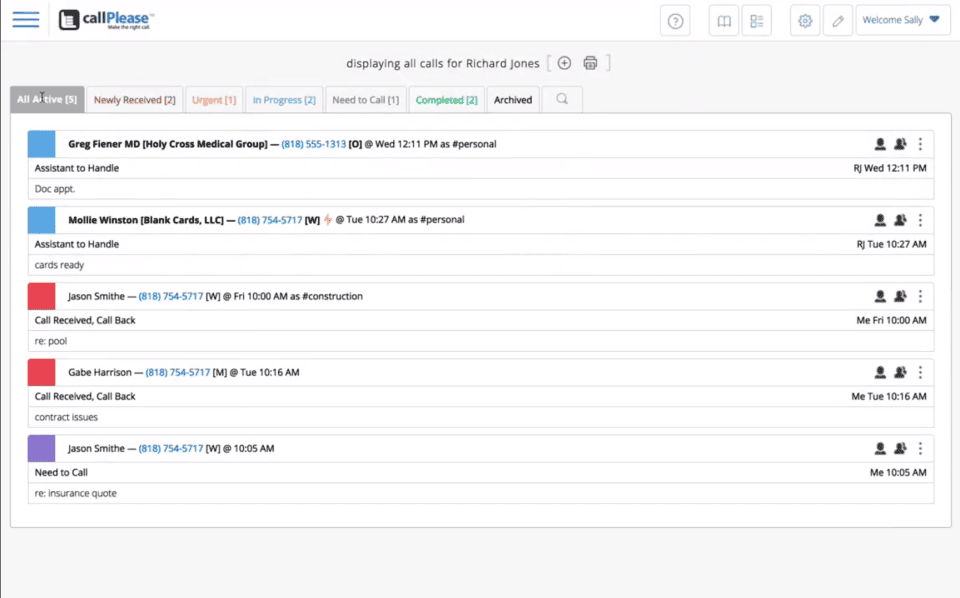Open three-dot menu on Greg Fiener row
This screenshot has height=598, width=960.
pyautogui.click(x=920, y=144)
